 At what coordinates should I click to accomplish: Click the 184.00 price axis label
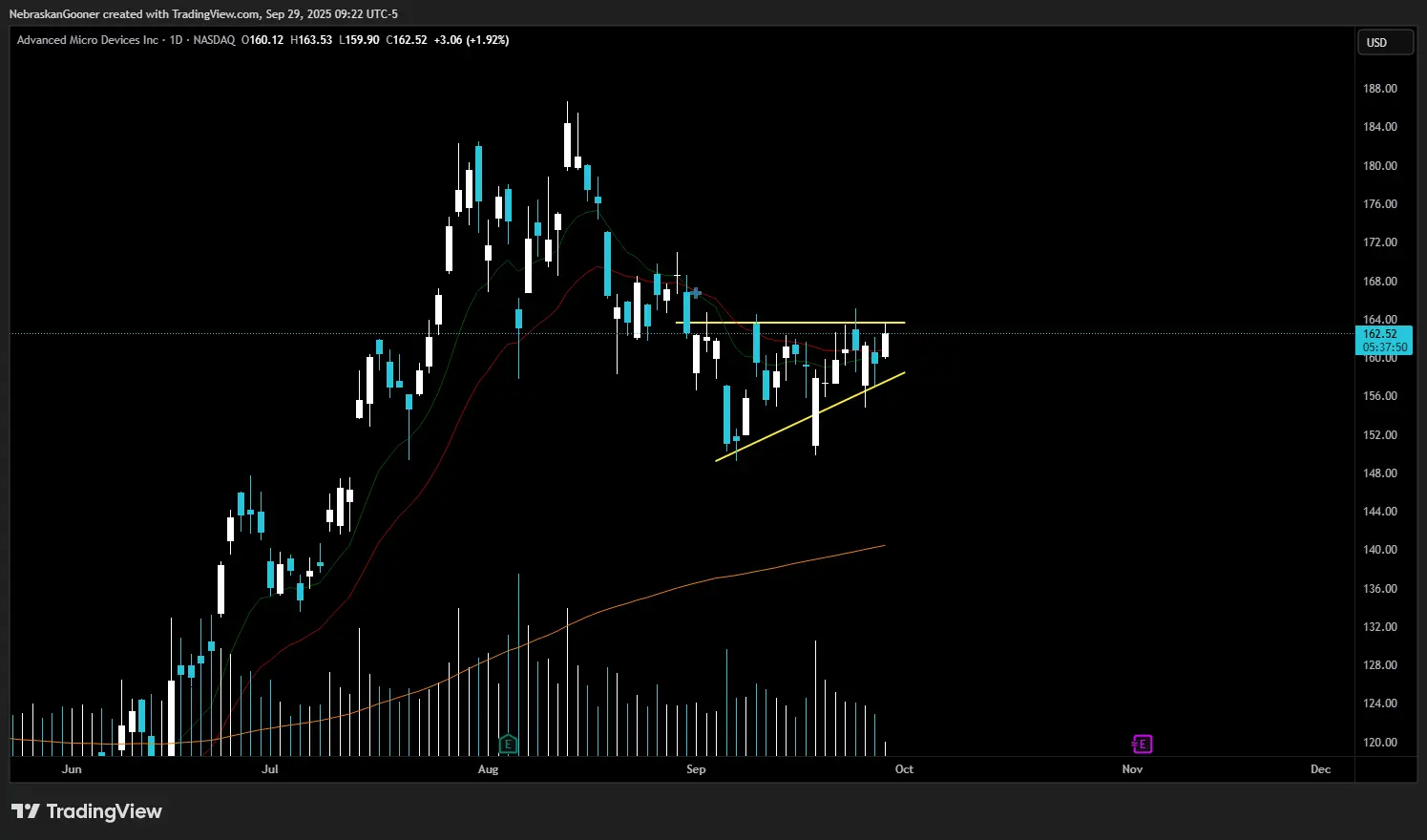[1379, 127]
